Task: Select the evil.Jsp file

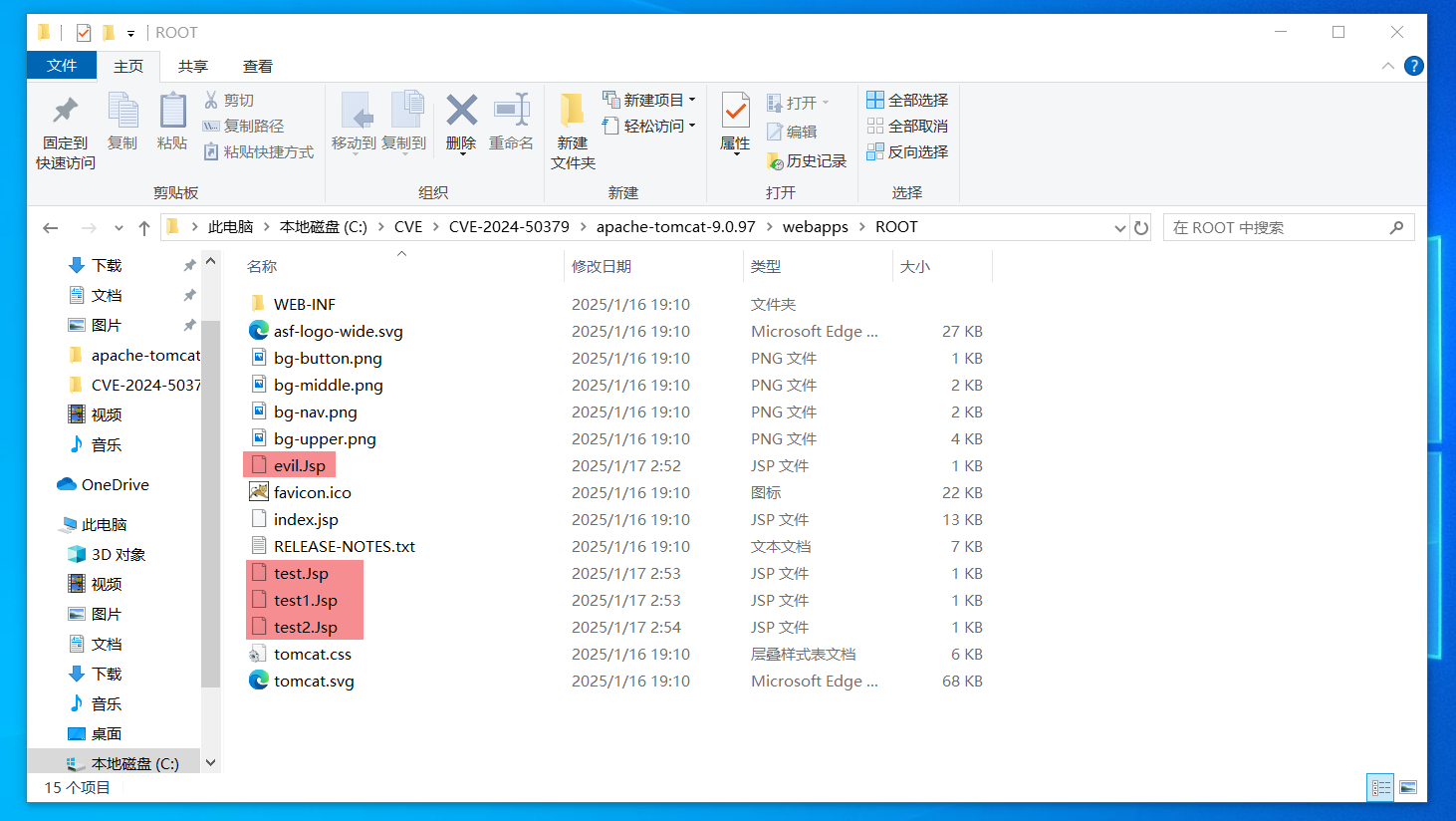Action: pos(299,465)
